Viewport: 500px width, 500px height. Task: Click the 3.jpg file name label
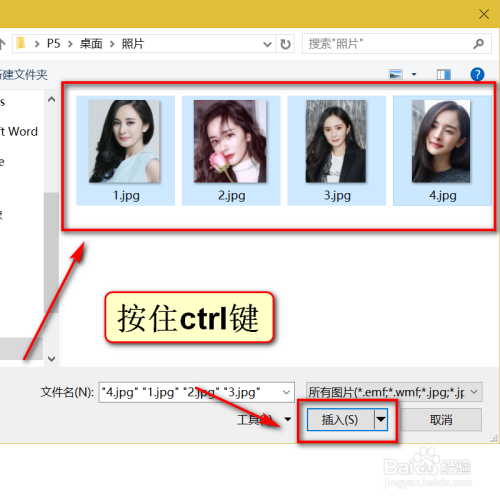[x=337, y=195]
